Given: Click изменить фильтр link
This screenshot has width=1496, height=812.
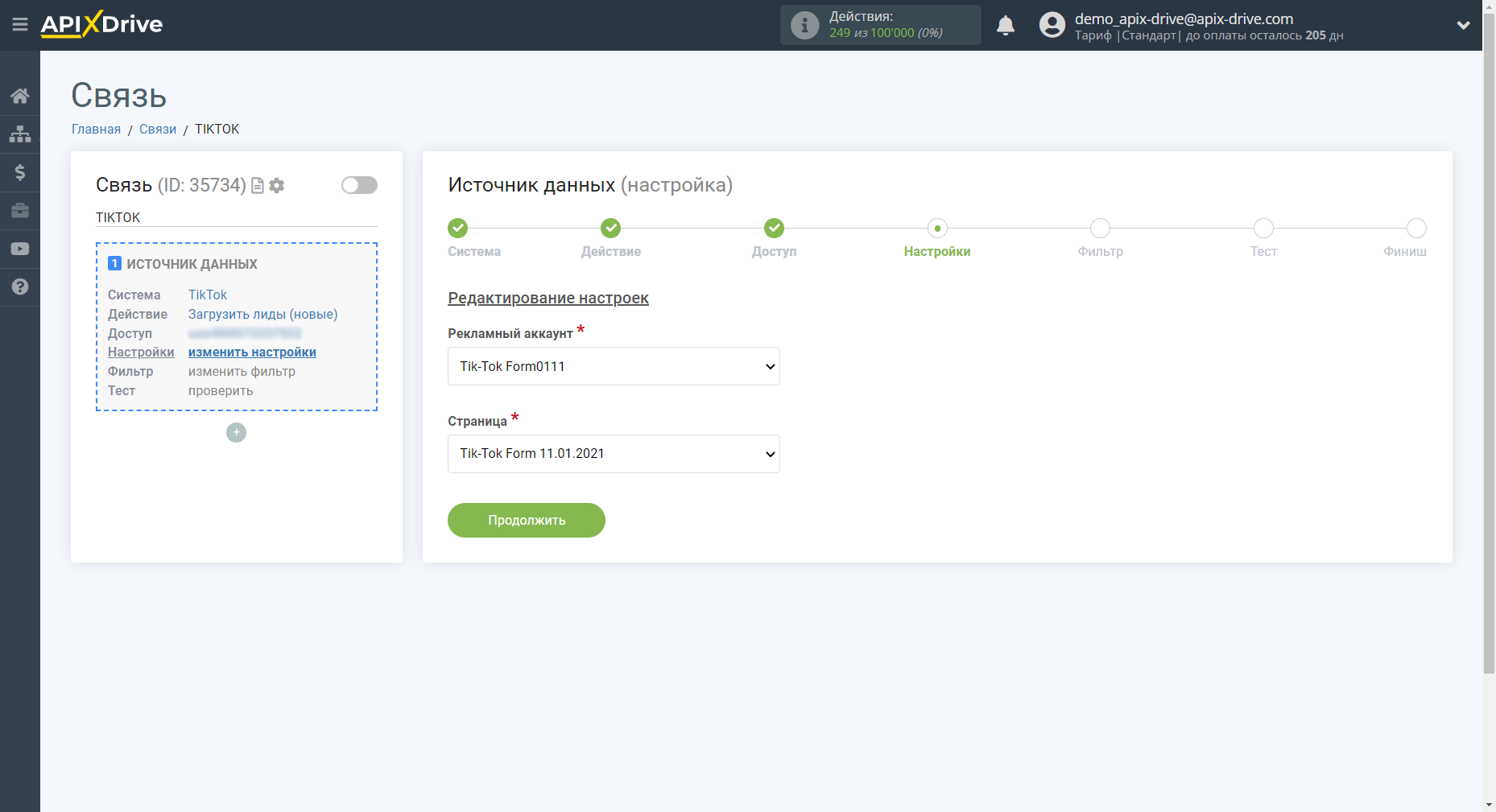Looking at the screenshot, I should pos(242,372).
